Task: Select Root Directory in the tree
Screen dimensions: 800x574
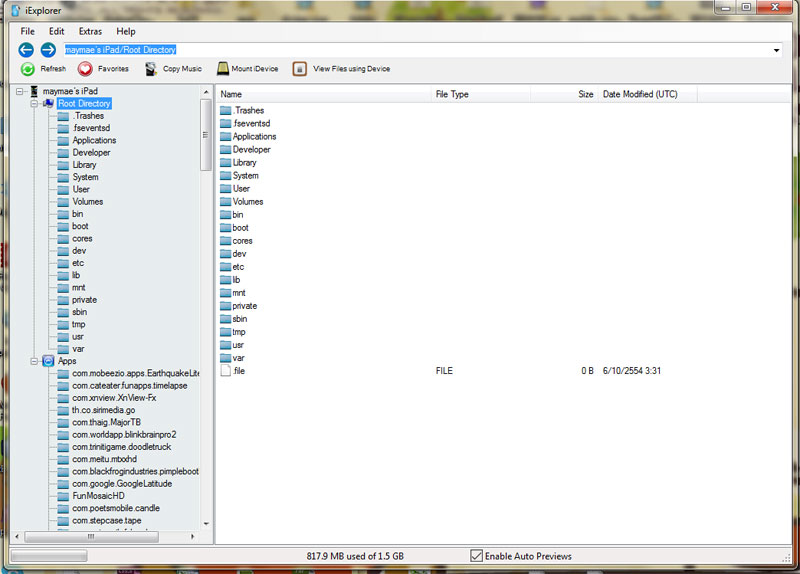Action: pos(84,104)
